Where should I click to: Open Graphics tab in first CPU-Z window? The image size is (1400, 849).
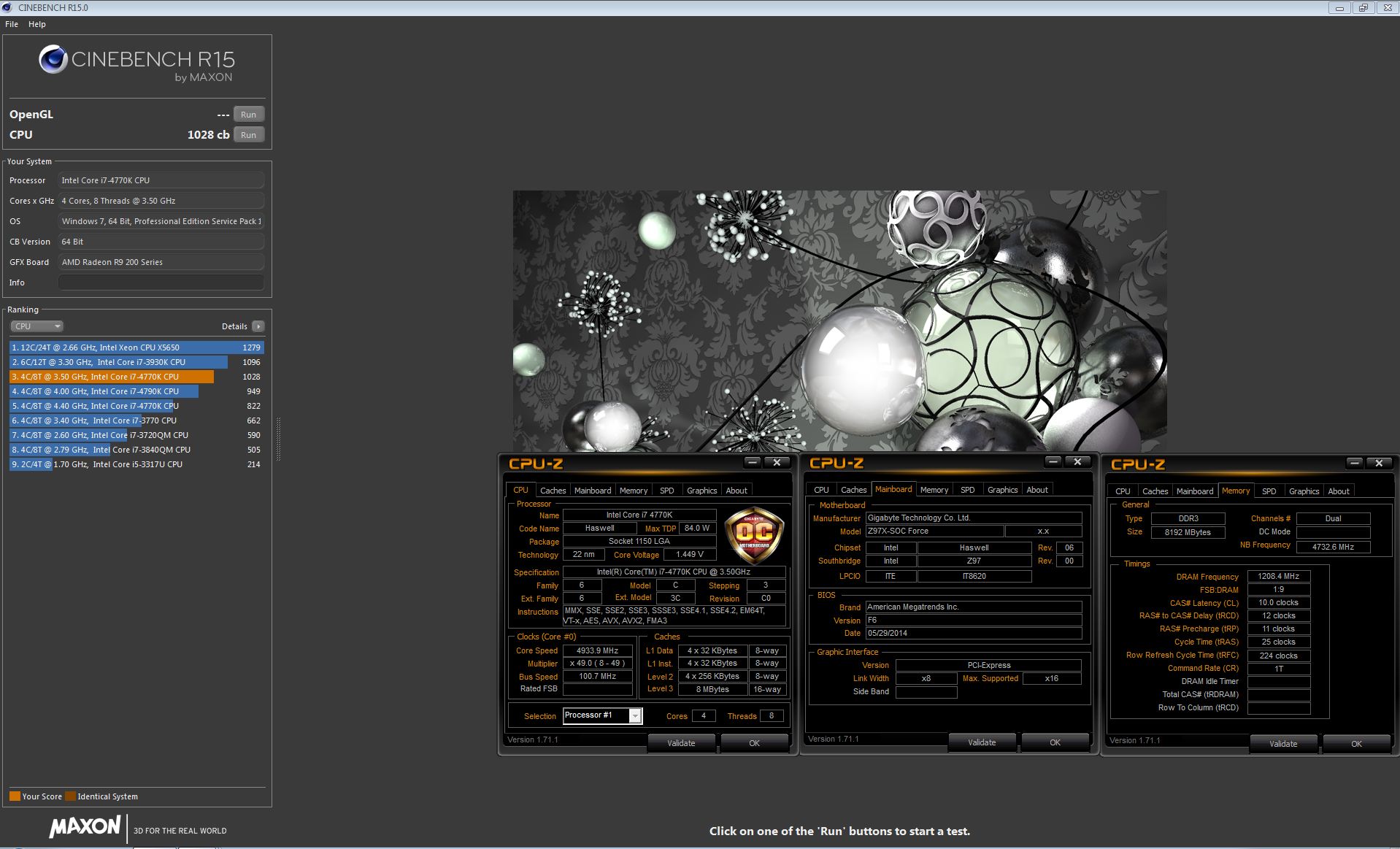(702, 491)
